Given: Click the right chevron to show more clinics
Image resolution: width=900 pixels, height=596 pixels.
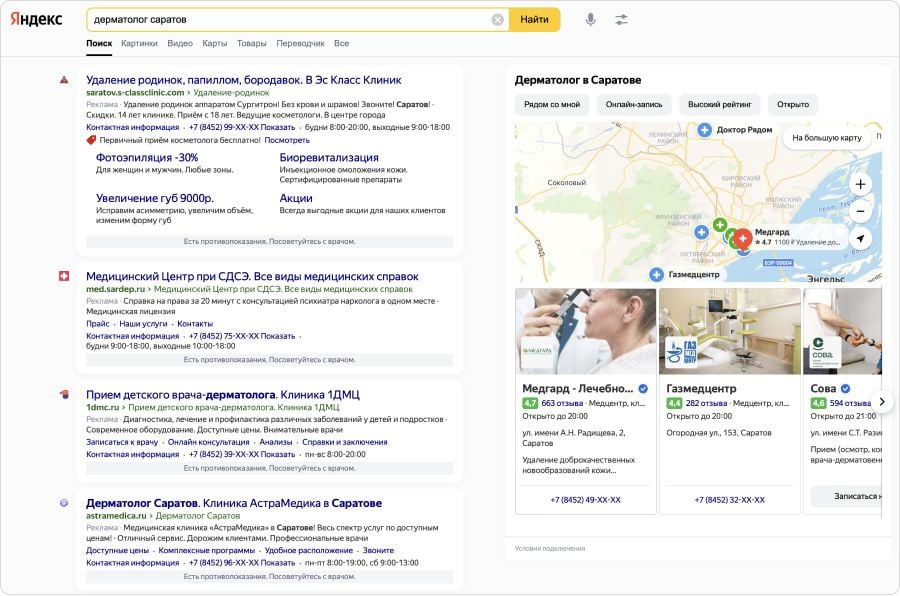Looking at the screenshot, I should point(884,400).
